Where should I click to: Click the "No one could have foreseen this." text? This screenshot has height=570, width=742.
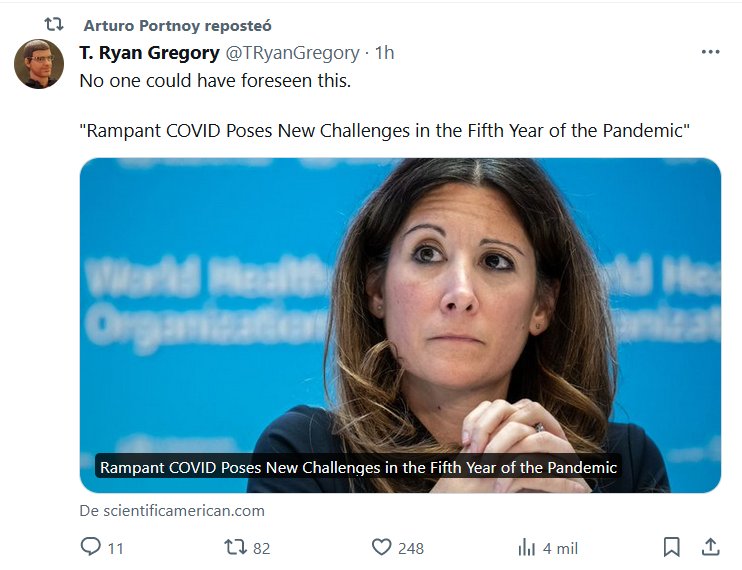tap(215, 80)
